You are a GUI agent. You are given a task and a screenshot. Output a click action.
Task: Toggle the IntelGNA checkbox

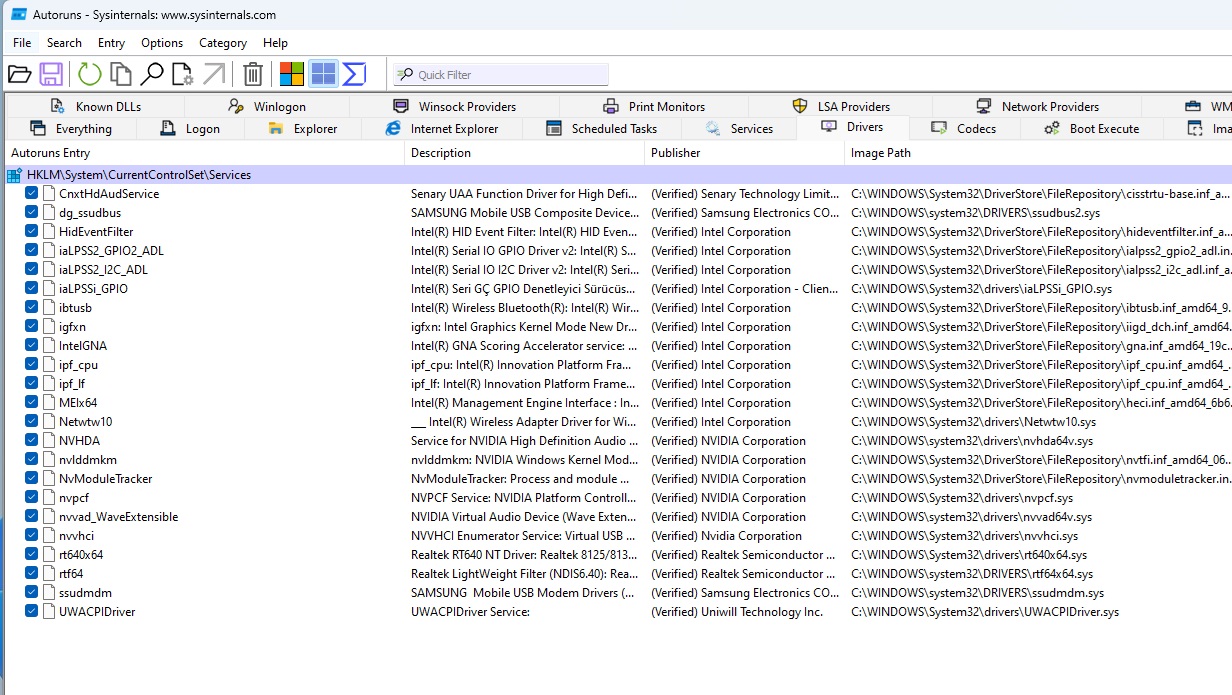32,346
